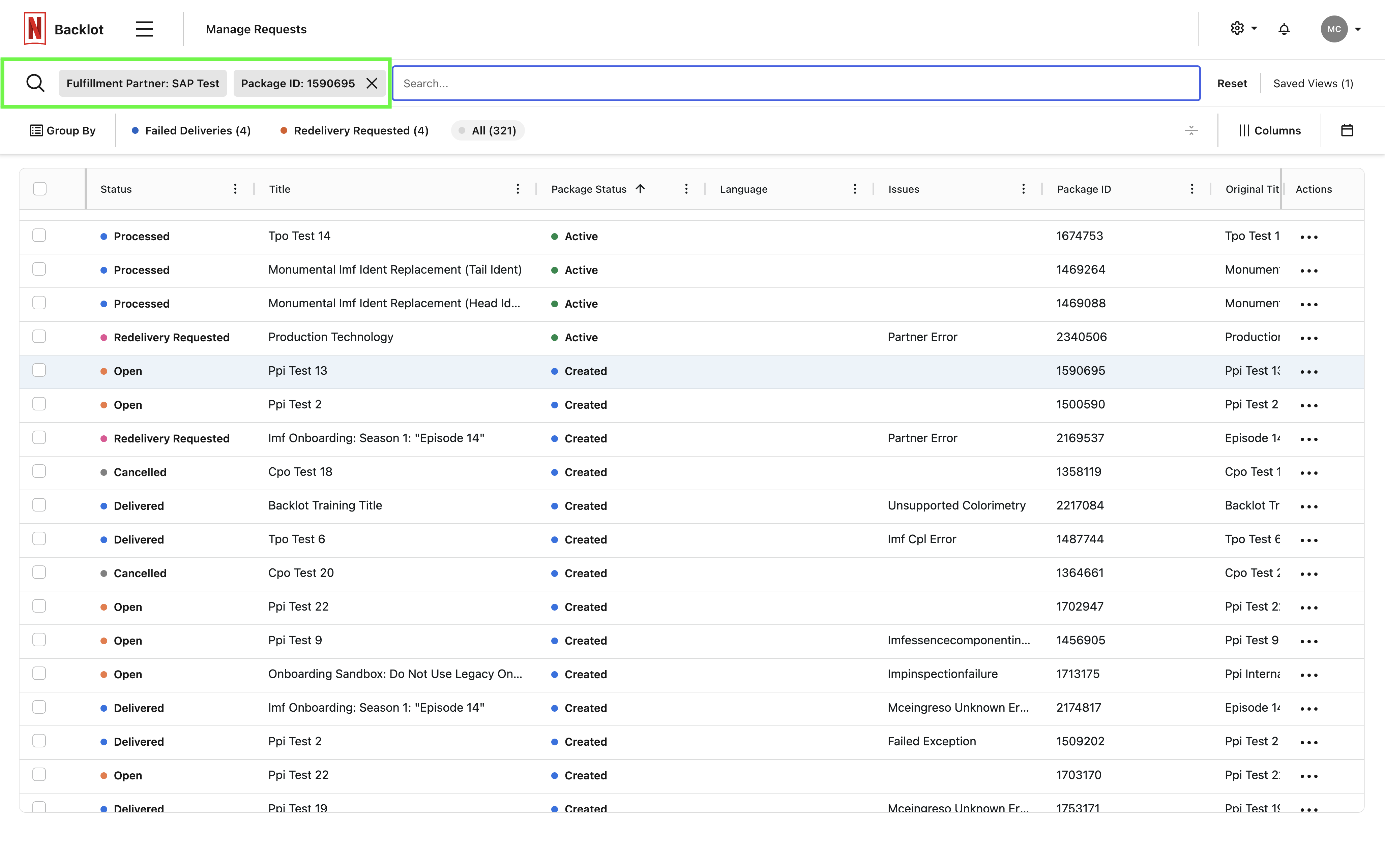This screenshot has width=1385, height=868.
Task: Open the calendar date filter icon
Action: coord(1347,130)
